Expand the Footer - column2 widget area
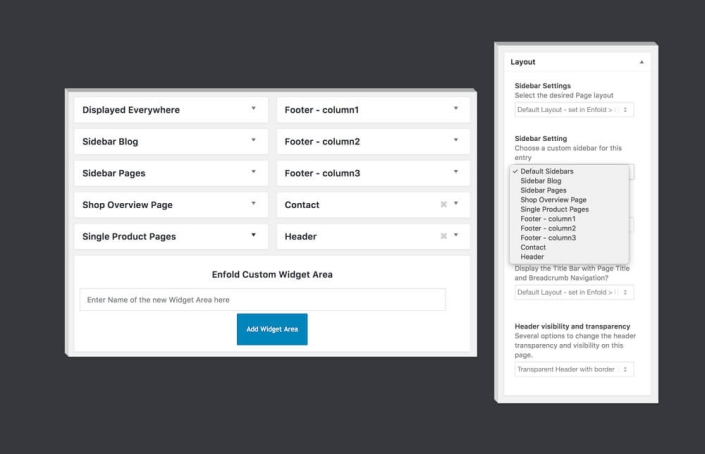The height and width of the screenshot is (454, 705). 456,141
